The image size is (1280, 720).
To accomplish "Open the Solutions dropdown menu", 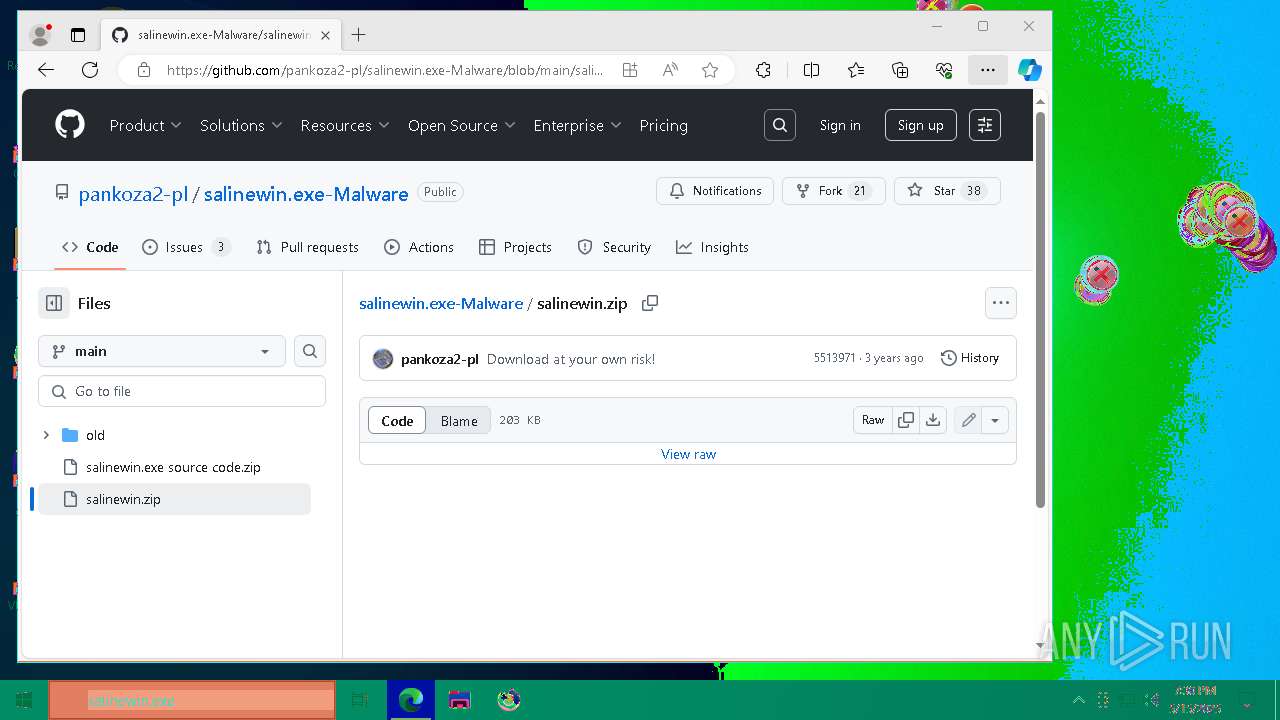I will (x=241, y=125).
